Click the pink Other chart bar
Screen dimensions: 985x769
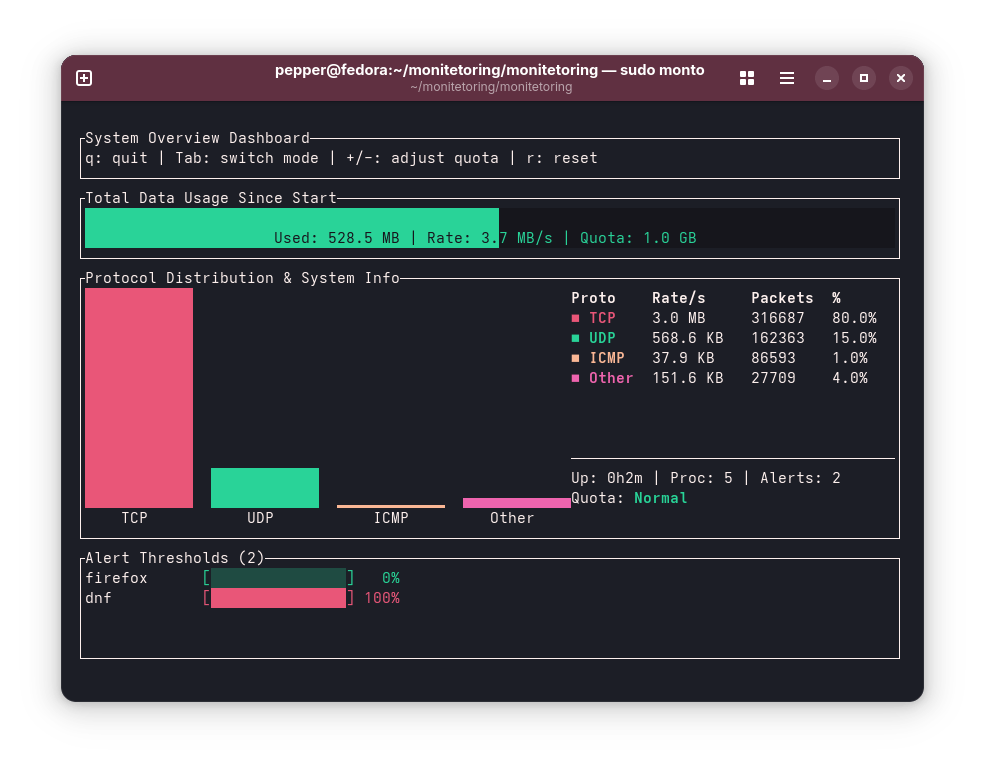(517, 503)
